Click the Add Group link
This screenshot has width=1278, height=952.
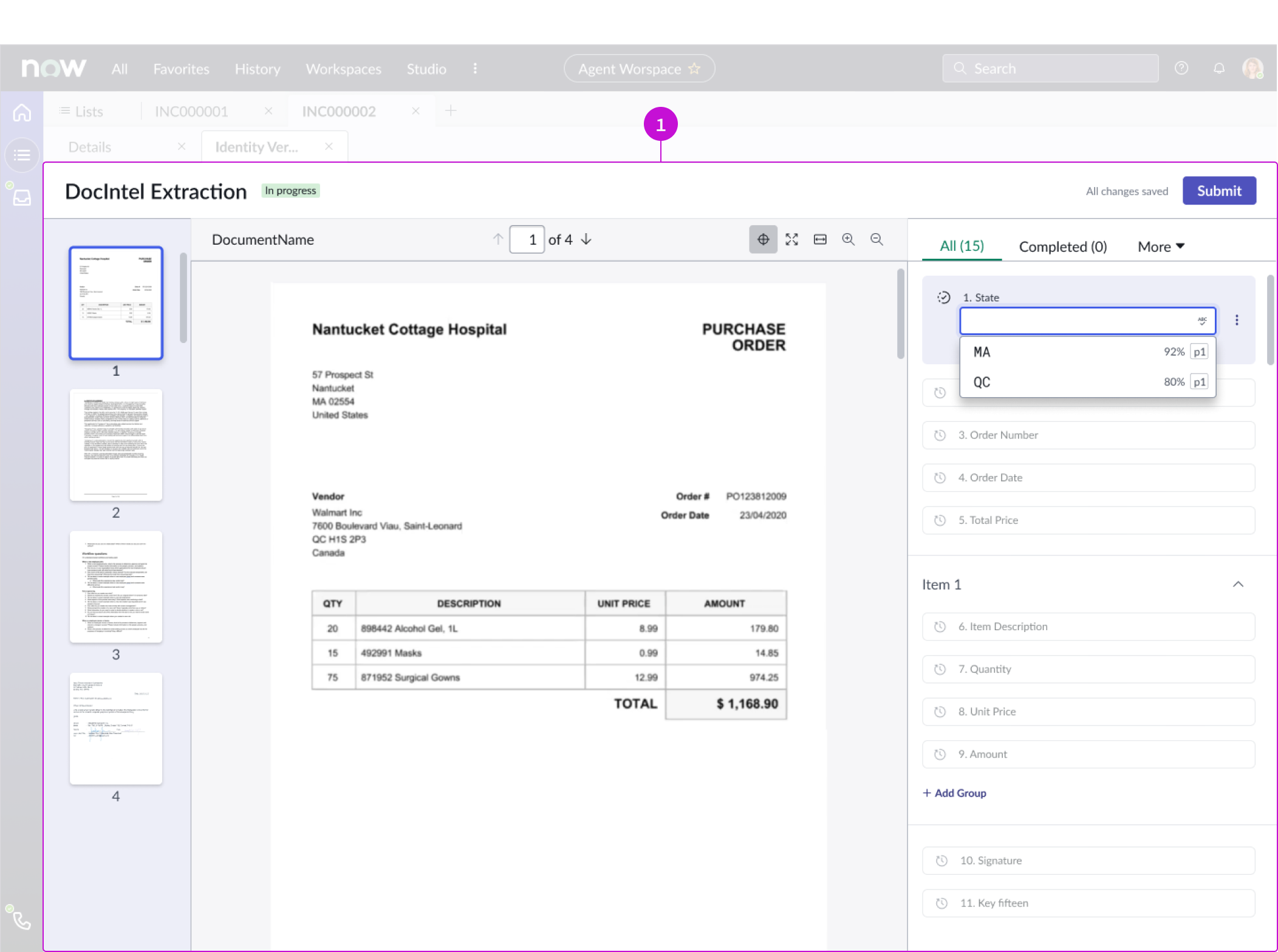click(954, 793)
